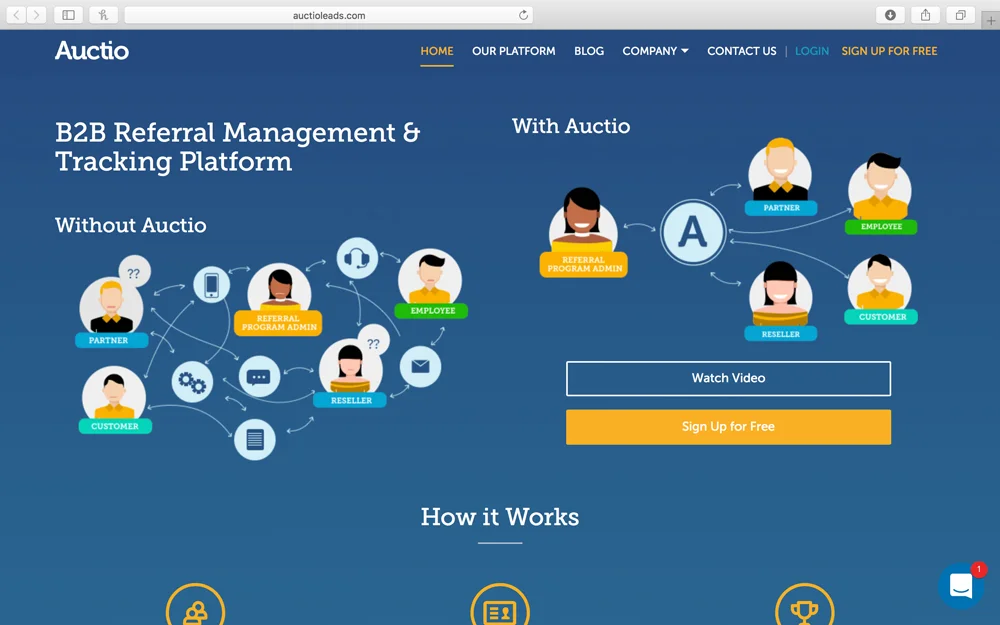Click the Honey extension icon in toolbar
The width and height of the screenshot is (1000, 625).
pyautogui.click(x=103, y=15)
